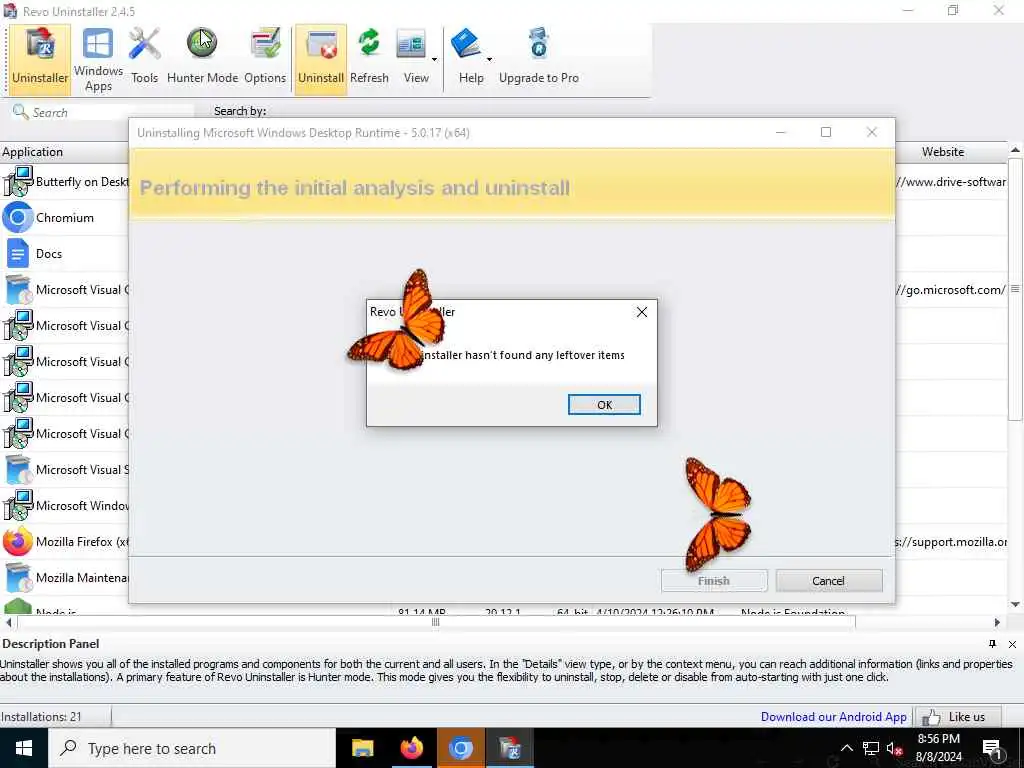Select Butterfly on Desktop list entry
This screenshot has height=768, width=1024.
coord(65,182)
